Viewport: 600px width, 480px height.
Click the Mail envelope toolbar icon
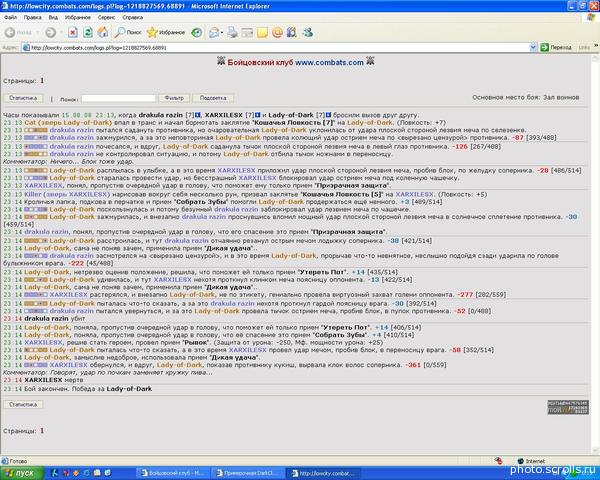(x=214, y=33)
